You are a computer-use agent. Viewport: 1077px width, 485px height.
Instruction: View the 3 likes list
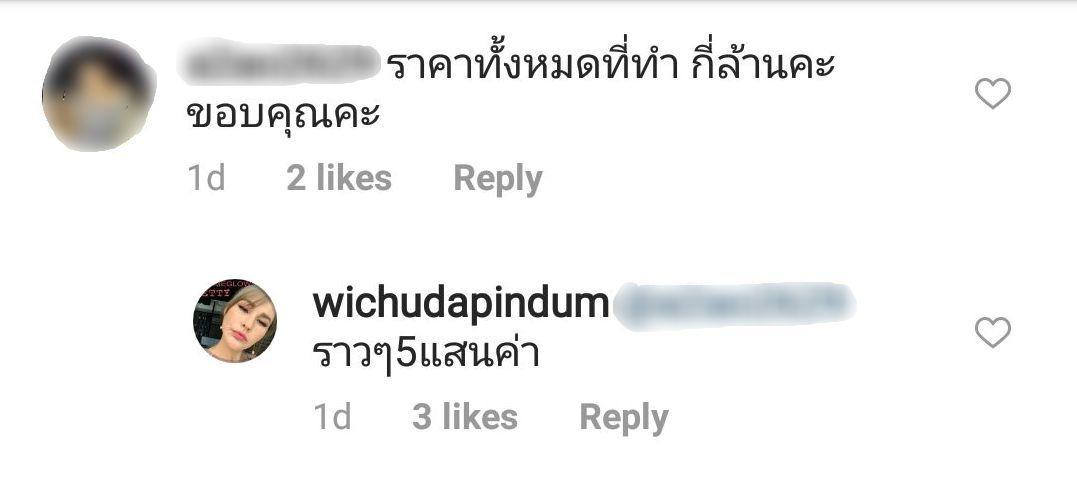pyautogui.click(x=465, y=417)
